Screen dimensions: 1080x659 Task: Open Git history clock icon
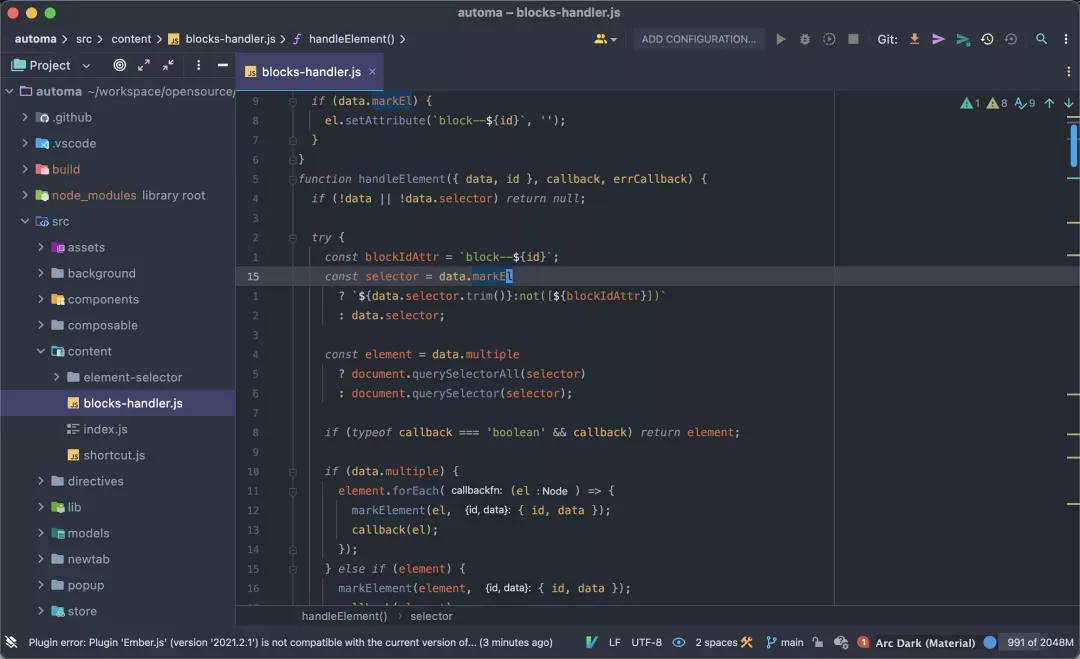[987, 39]
